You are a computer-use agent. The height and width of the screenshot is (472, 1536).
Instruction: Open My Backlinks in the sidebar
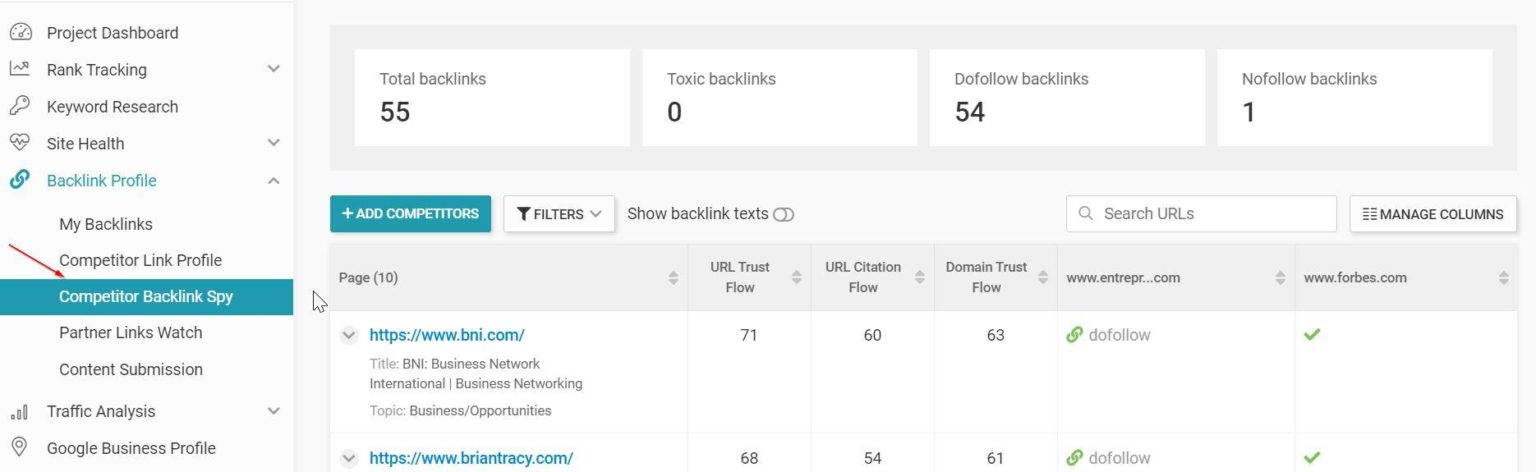[106, 224]
